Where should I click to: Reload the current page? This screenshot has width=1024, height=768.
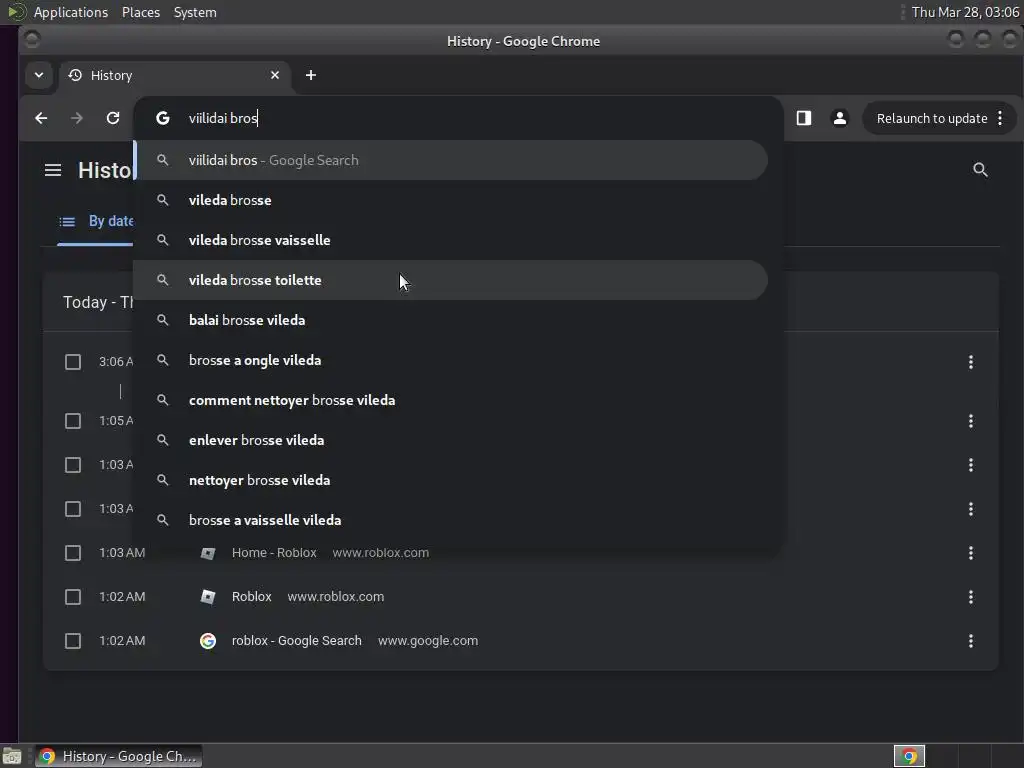coord(113,118)
